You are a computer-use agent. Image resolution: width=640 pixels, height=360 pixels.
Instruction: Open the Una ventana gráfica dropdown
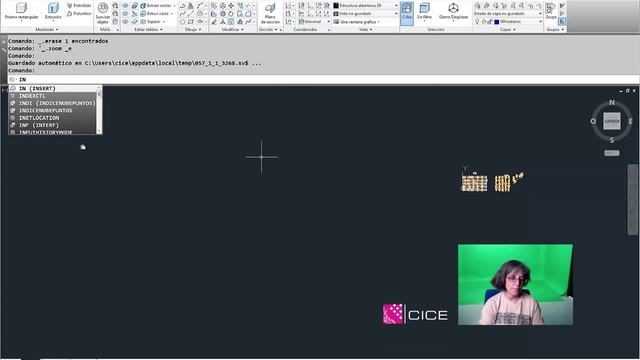coord(357,22)
